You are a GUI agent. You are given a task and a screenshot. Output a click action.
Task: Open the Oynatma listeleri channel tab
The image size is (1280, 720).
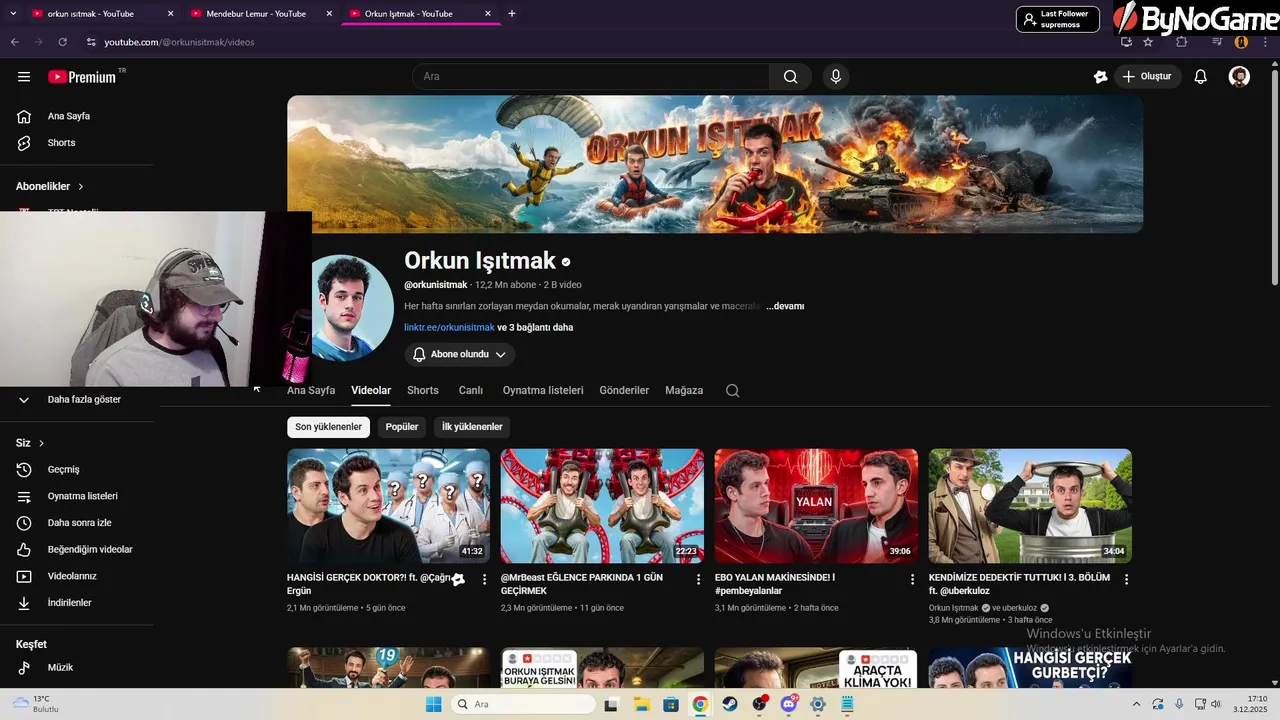(543, 391)
